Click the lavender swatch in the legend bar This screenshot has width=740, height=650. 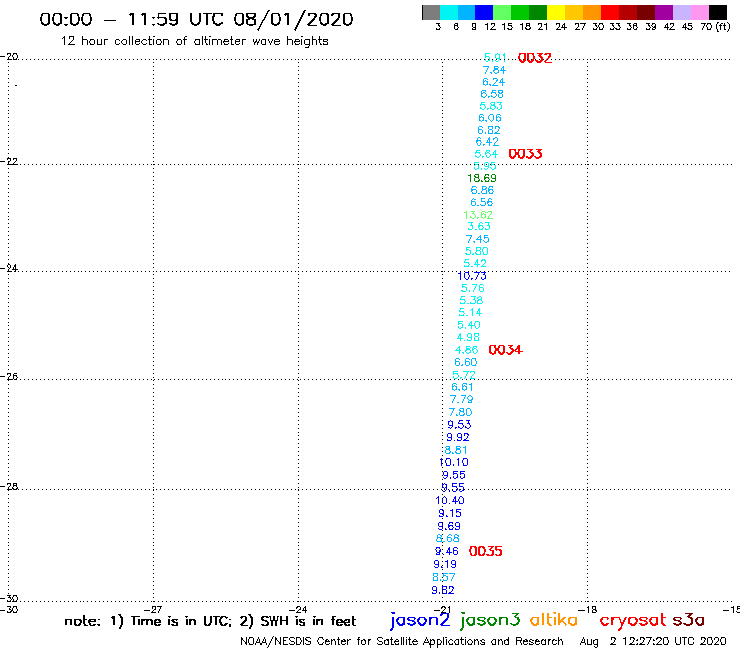[x=682, y=12]
